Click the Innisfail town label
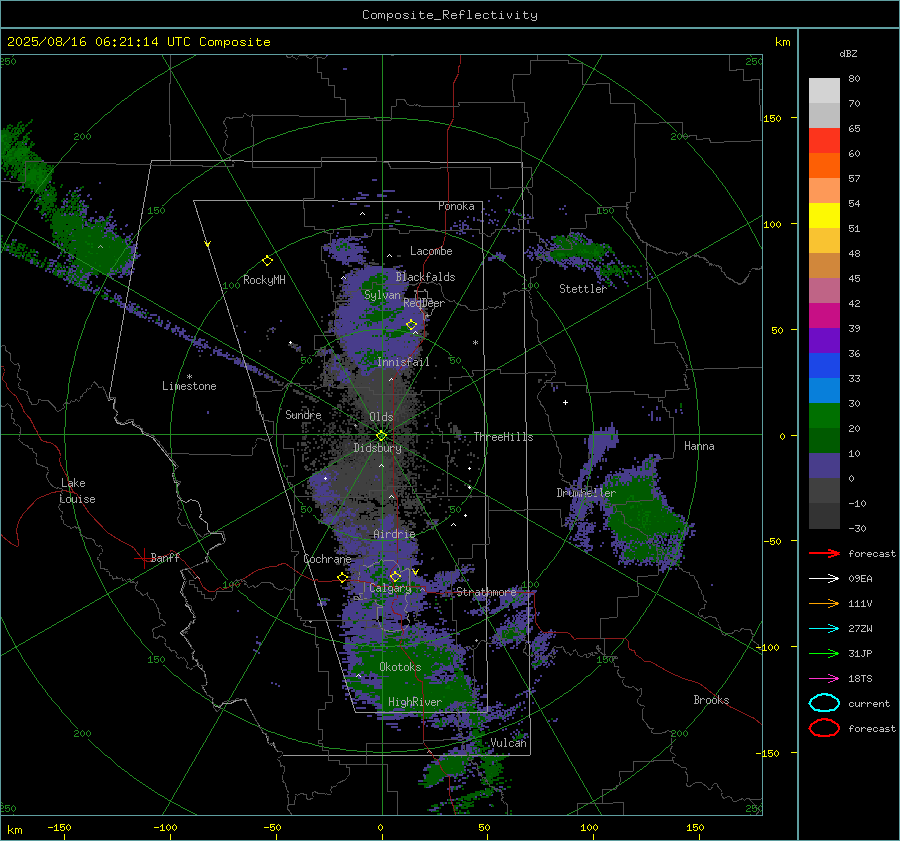 tap(403, 362)
